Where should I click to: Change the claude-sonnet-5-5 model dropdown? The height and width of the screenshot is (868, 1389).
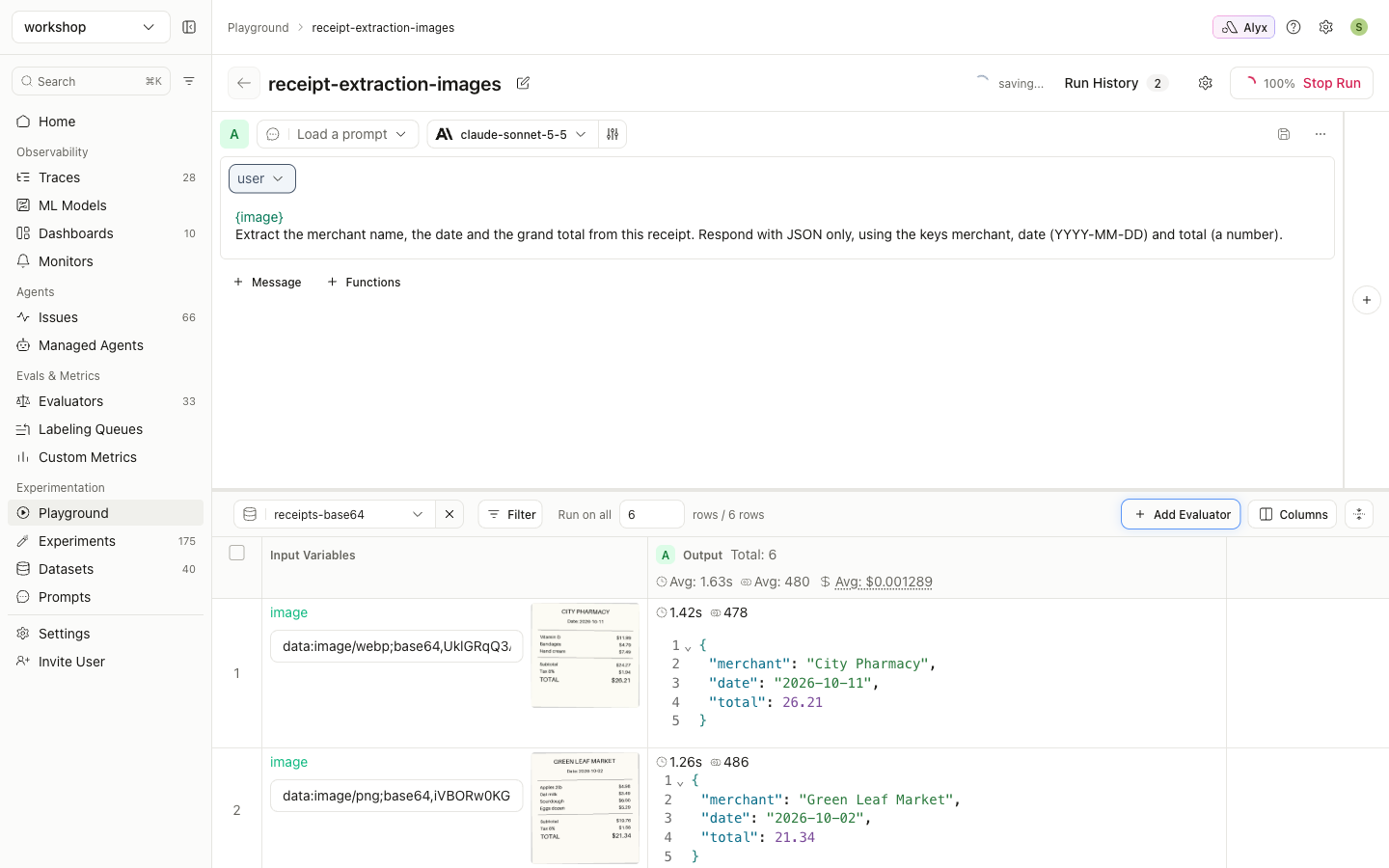pyautogui.click(x=512, y=134)
